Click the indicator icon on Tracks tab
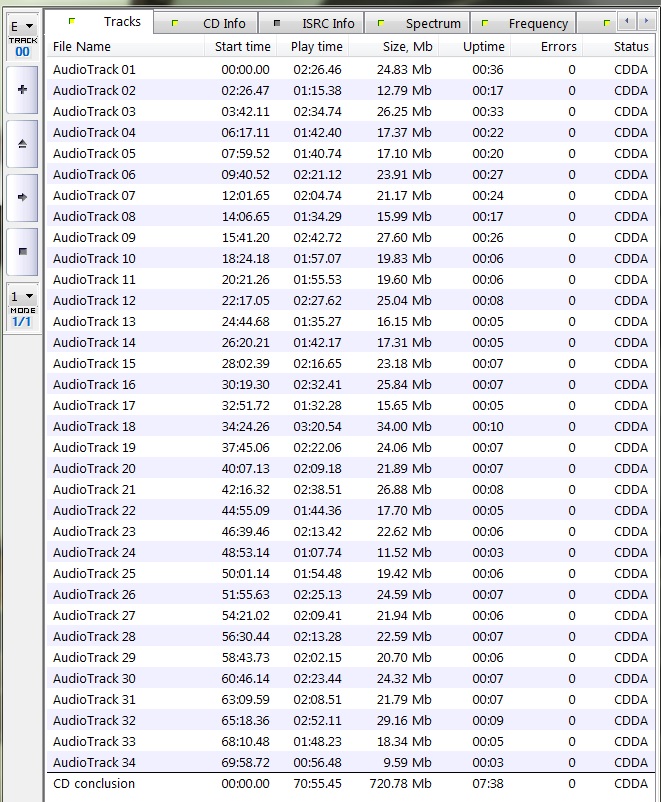Screen dimensions: 661x802 71,21
